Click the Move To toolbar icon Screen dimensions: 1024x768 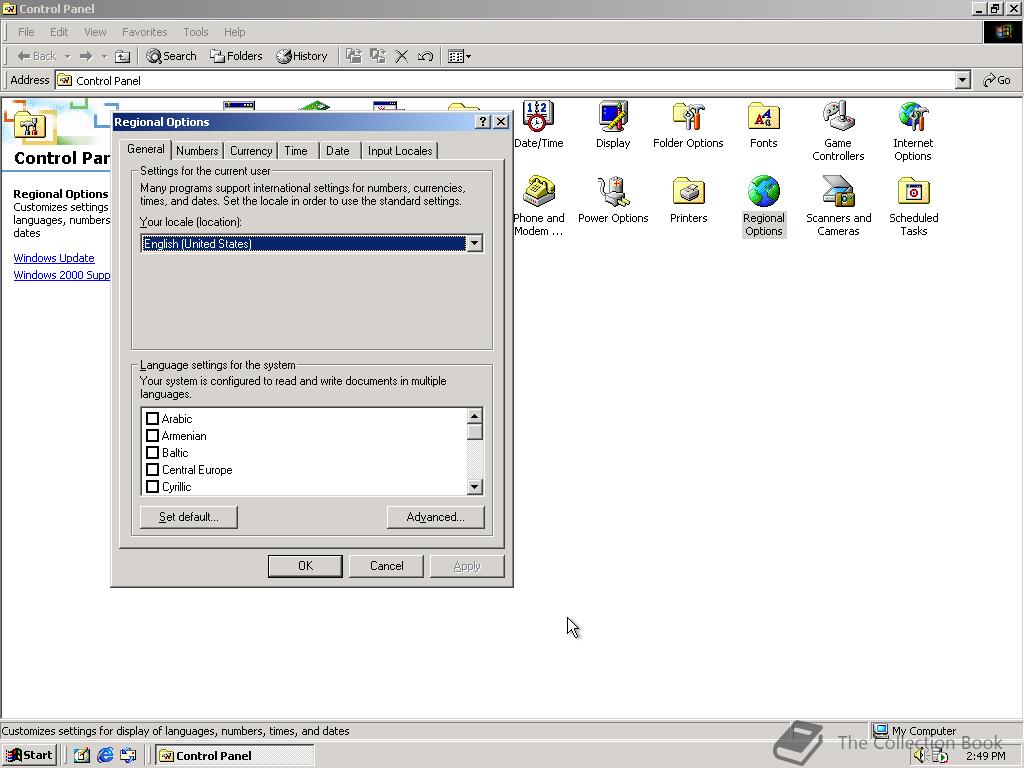point(353,56)
